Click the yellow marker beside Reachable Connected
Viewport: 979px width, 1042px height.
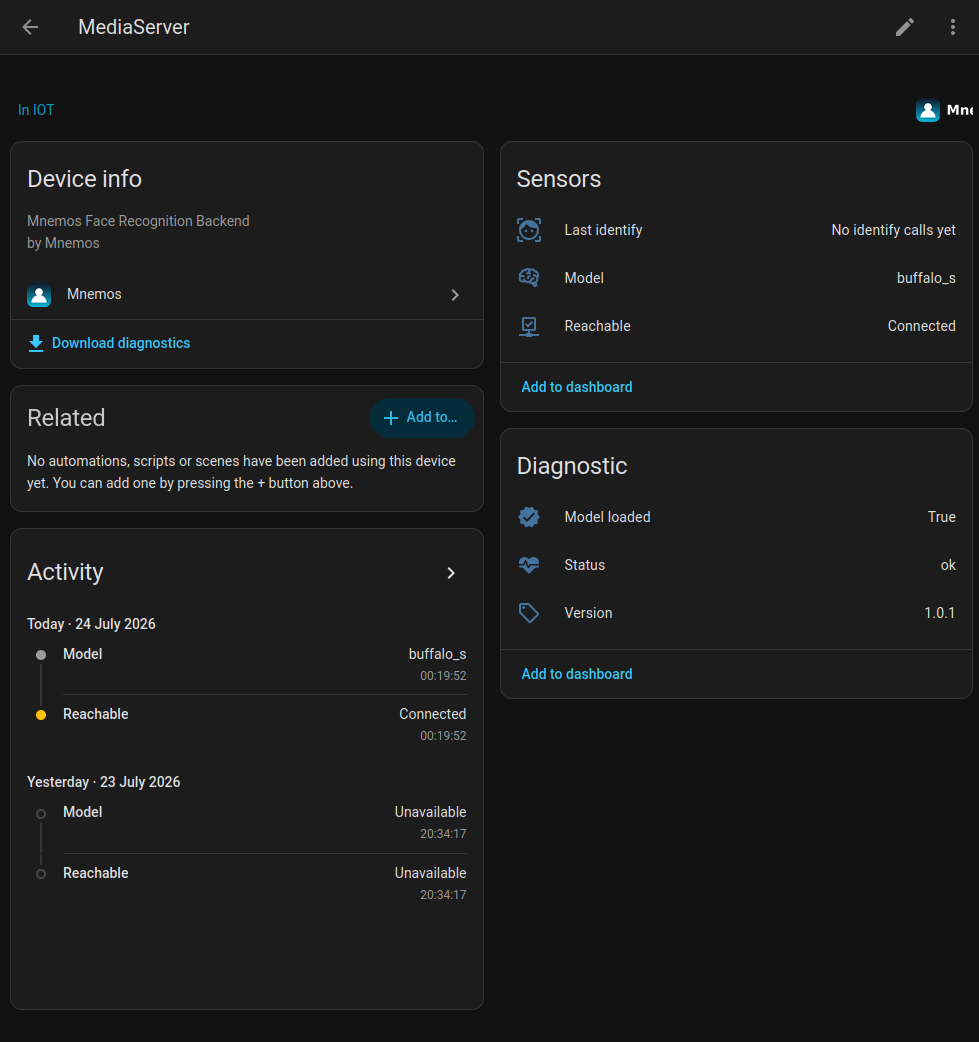pos(41,715)
